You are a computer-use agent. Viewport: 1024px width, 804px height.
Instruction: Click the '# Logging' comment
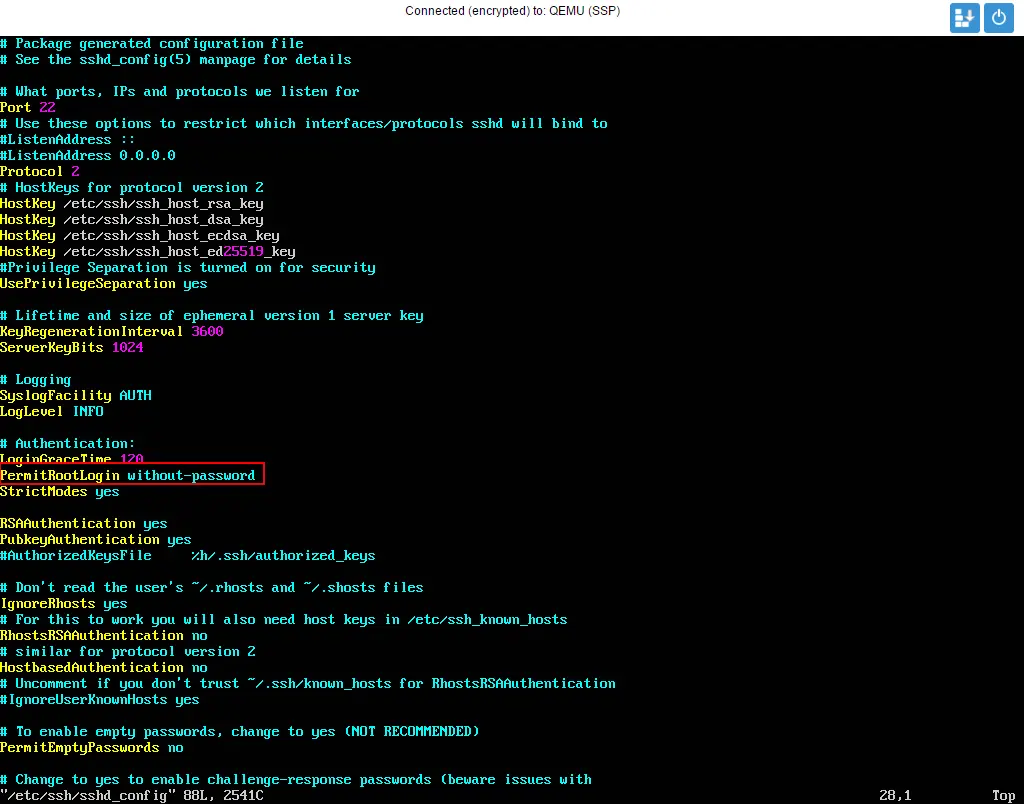pos(36,379)
